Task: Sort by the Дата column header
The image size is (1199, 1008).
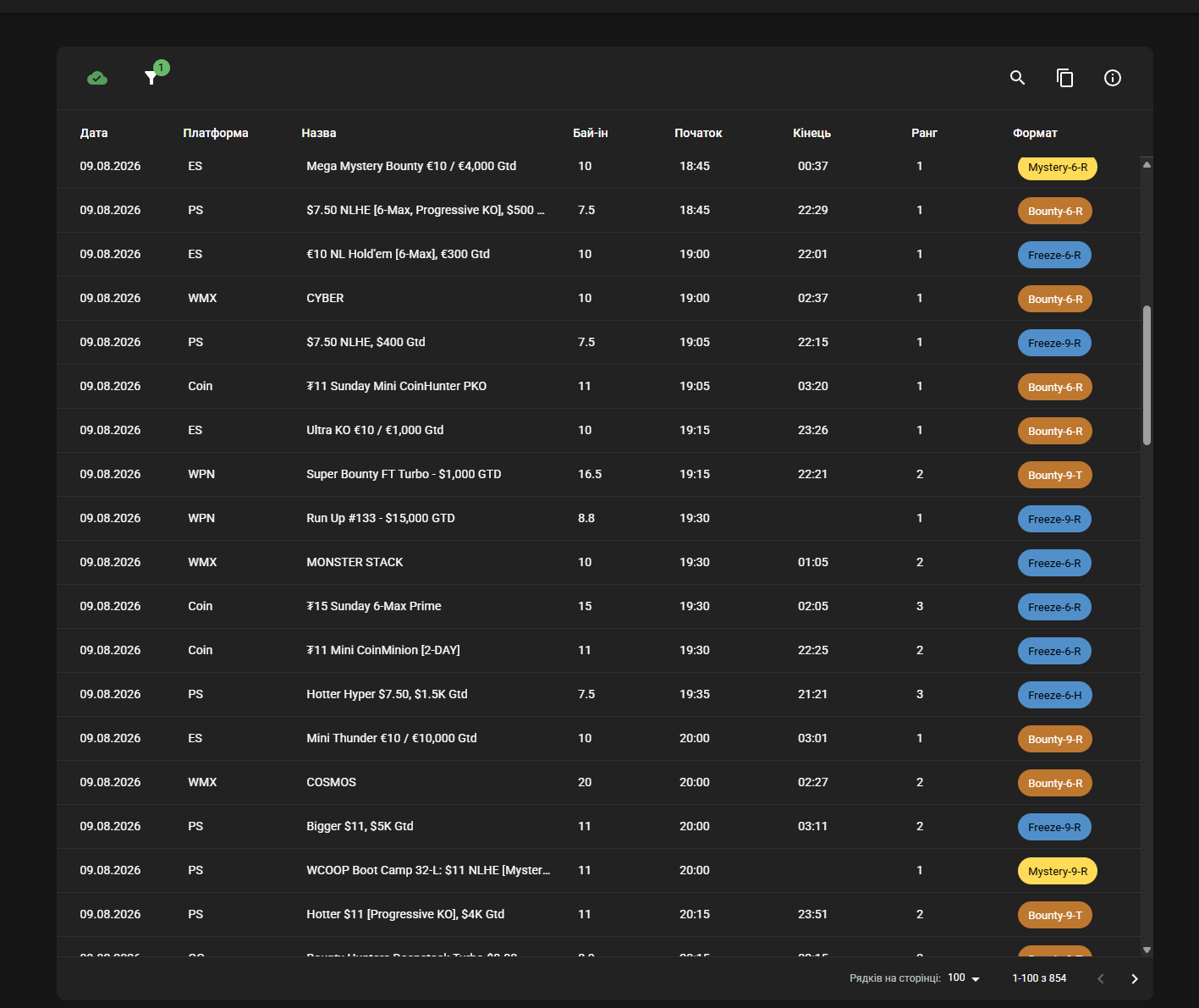Action: click(x=94, y=133)
